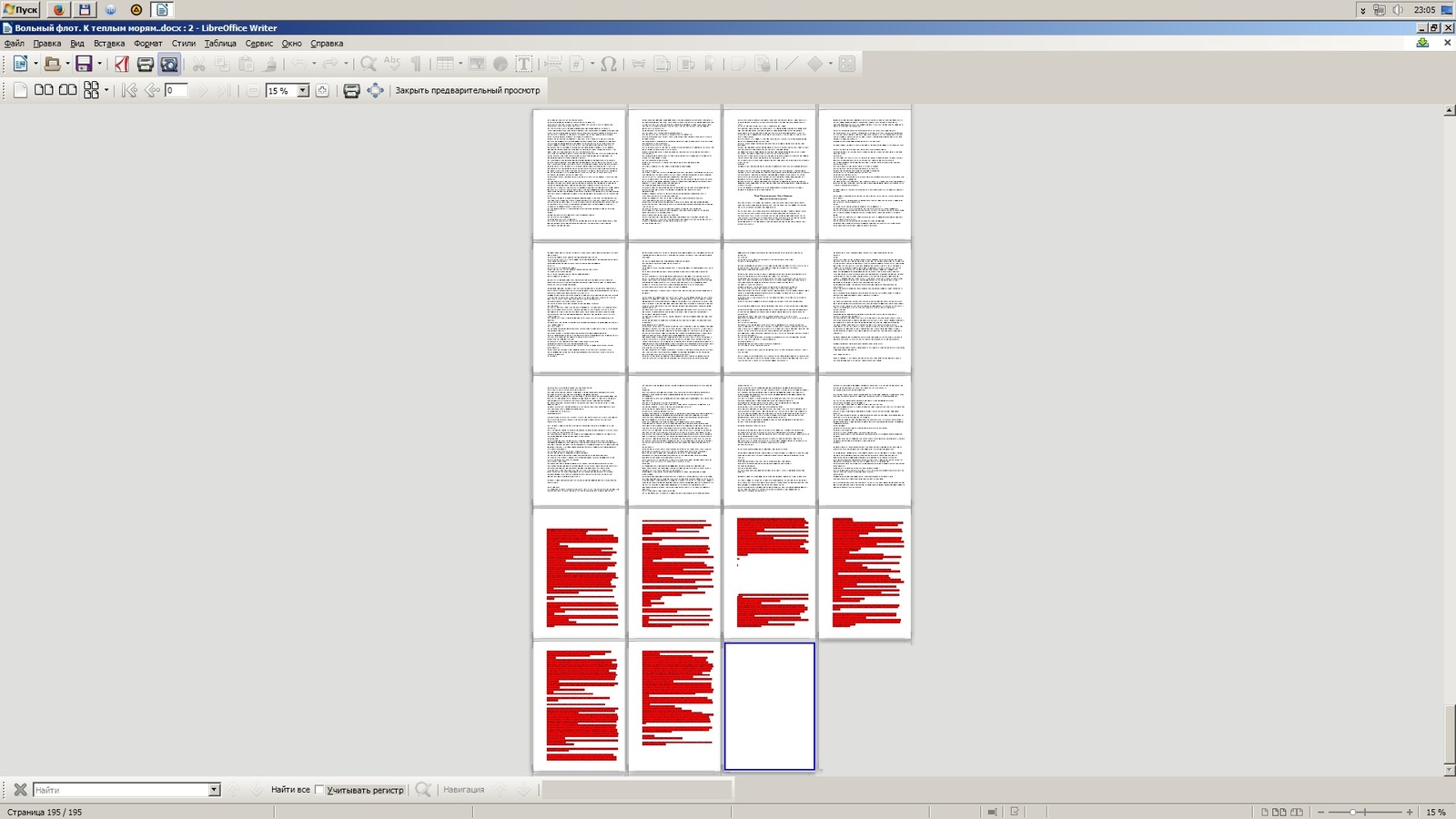Click Страница 195 / 195 status text

coord(45,812)
